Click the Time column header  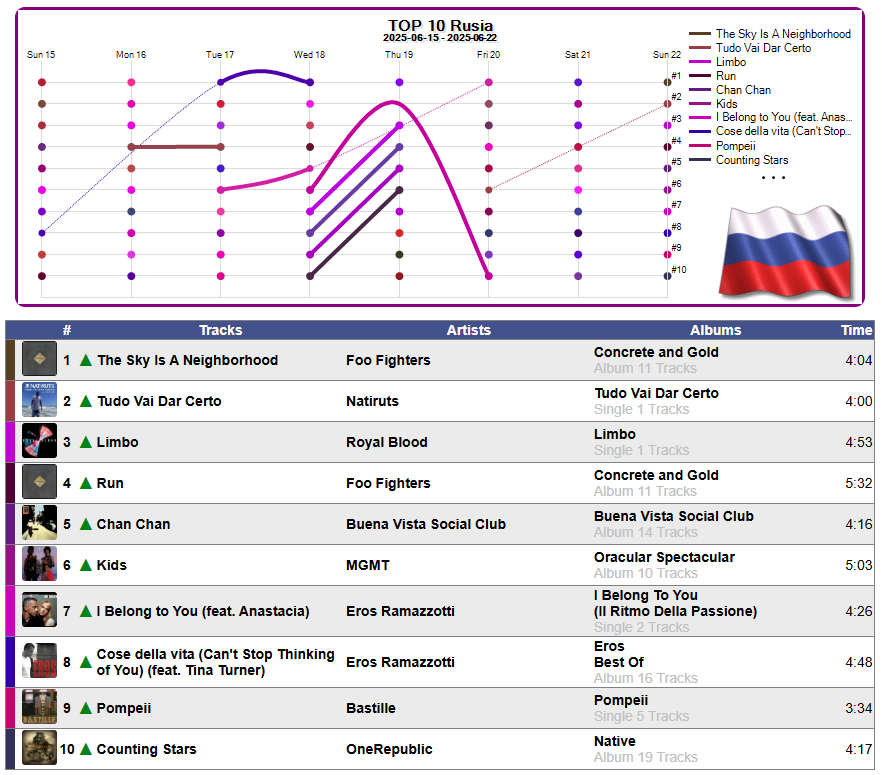pos(856,330)
